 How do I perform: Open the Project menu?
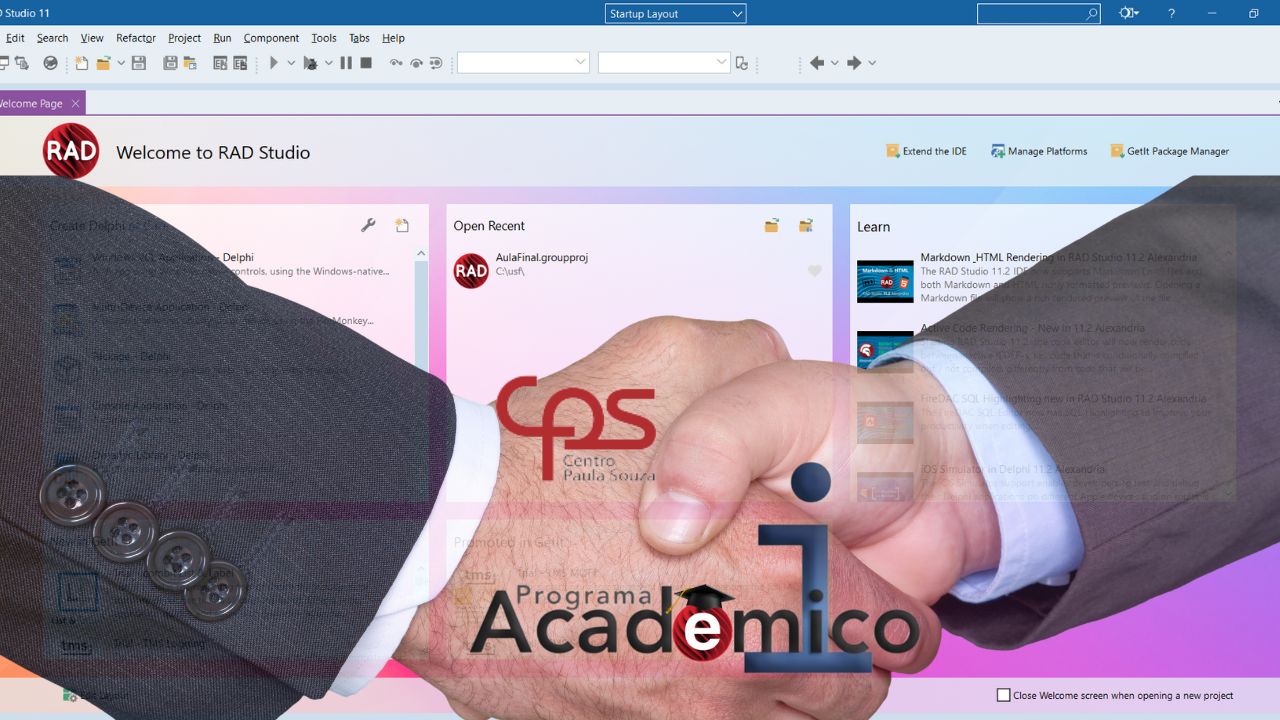pyautogui.click(x=184, y=38)
